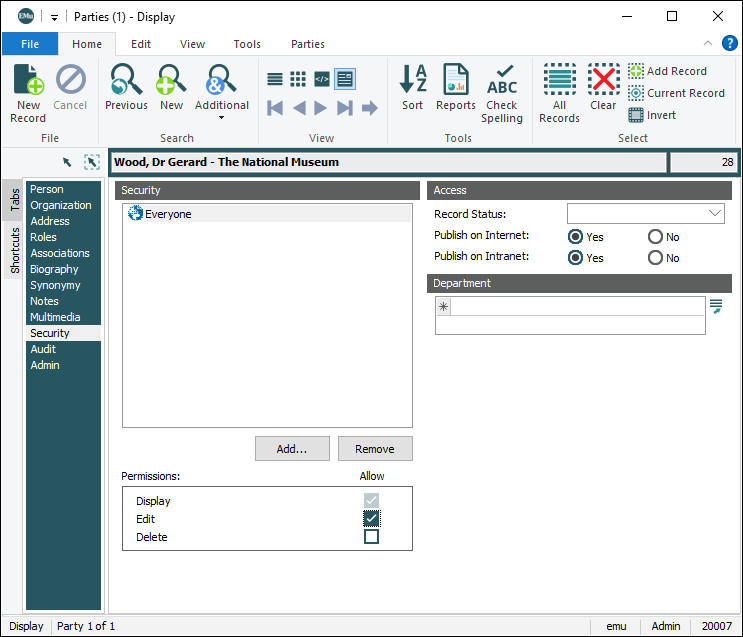Run Check Spelling
This screenshot has width=743, height=637.
(502, 94)
